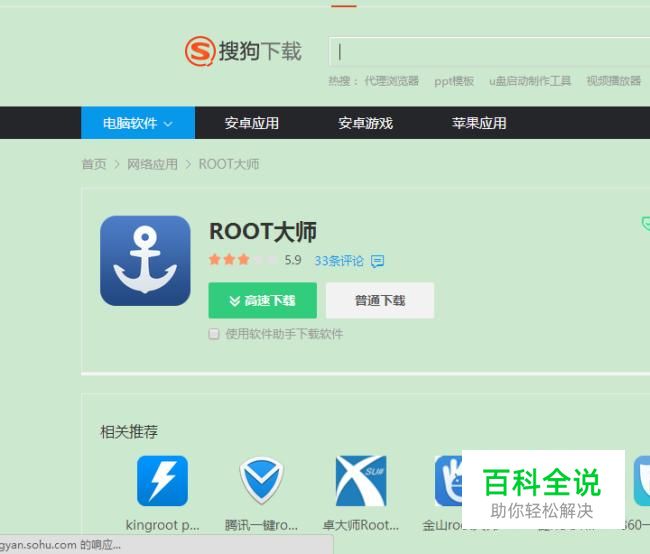
Task: Enable the 使用软件助手下载软件 checkbox
Action: coord(214,334)
